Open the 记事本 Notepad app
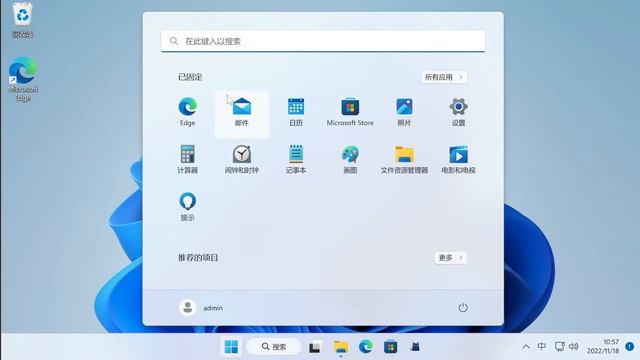This screenshot has width=640, height=360. point(296,160)
